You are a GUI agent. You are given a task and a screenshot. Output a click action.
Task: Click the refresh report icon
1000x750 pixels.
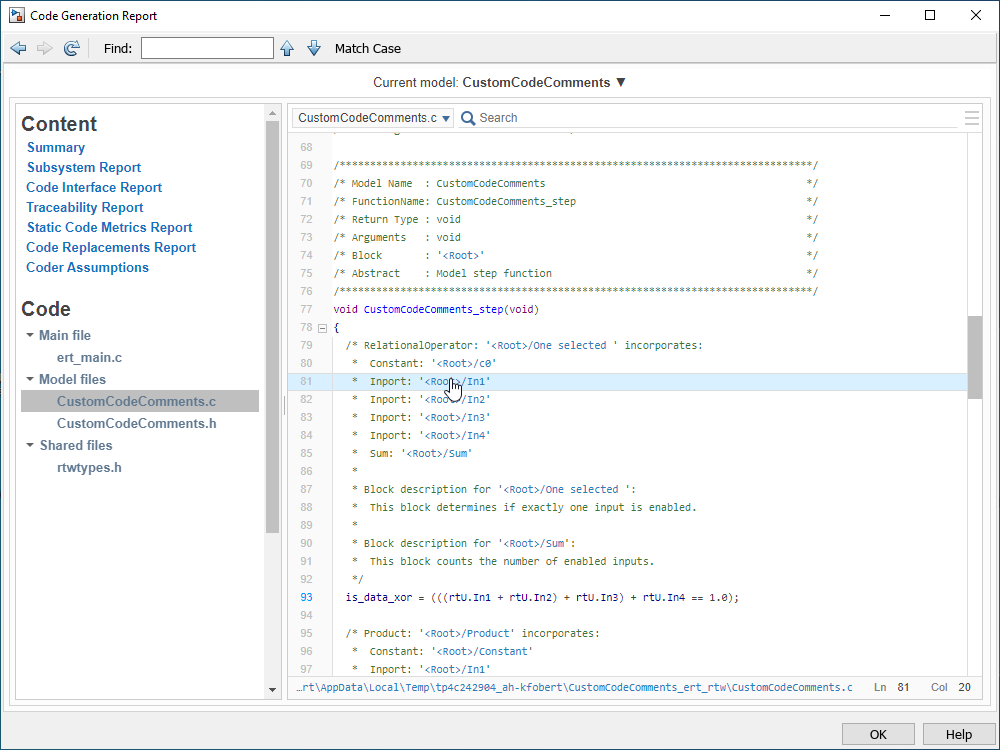[71, 48]
